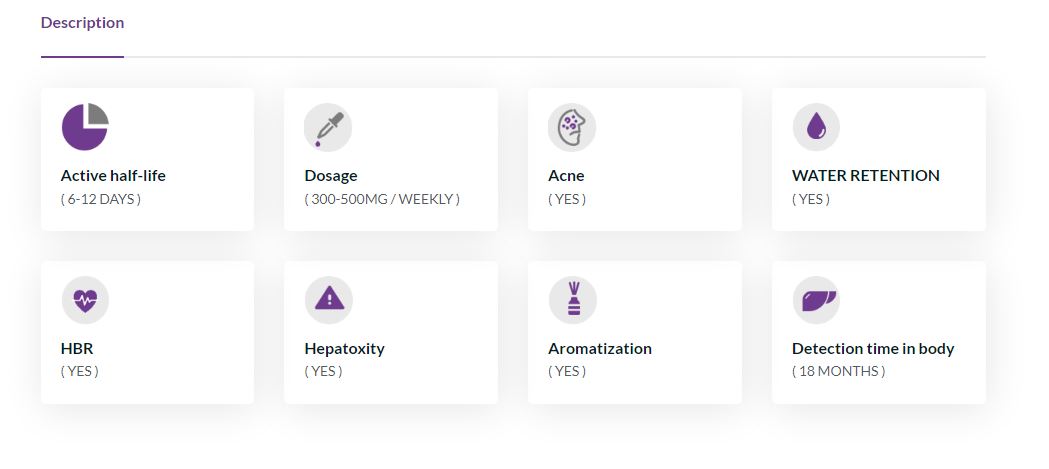1049x469 pixels.
Task: Click the Aromatization heading text
Action: click(600, 349)
